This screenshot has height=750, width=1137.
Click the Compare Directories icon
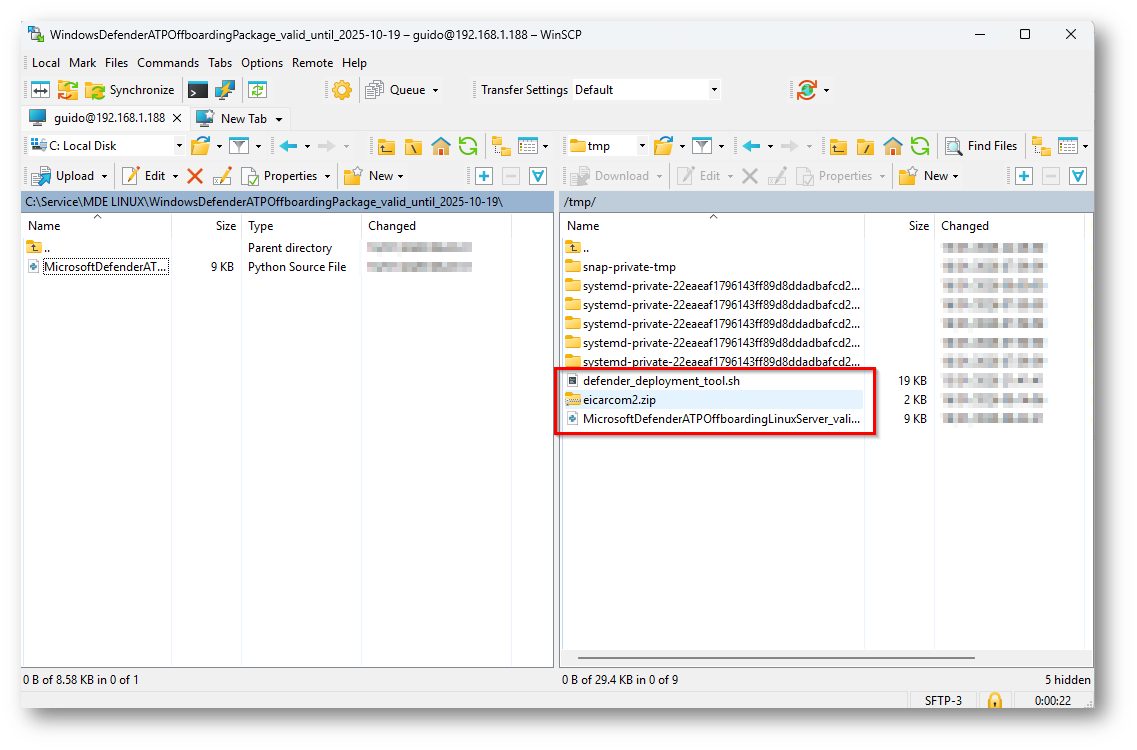click(x=41, y=90)
